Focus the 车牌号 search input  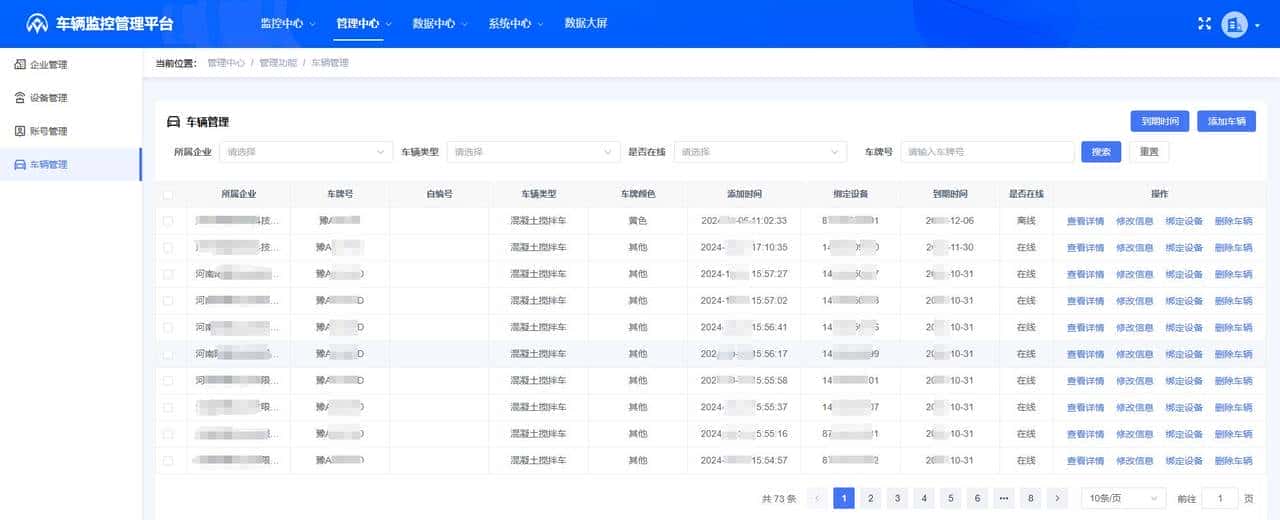tap(986, 152)
